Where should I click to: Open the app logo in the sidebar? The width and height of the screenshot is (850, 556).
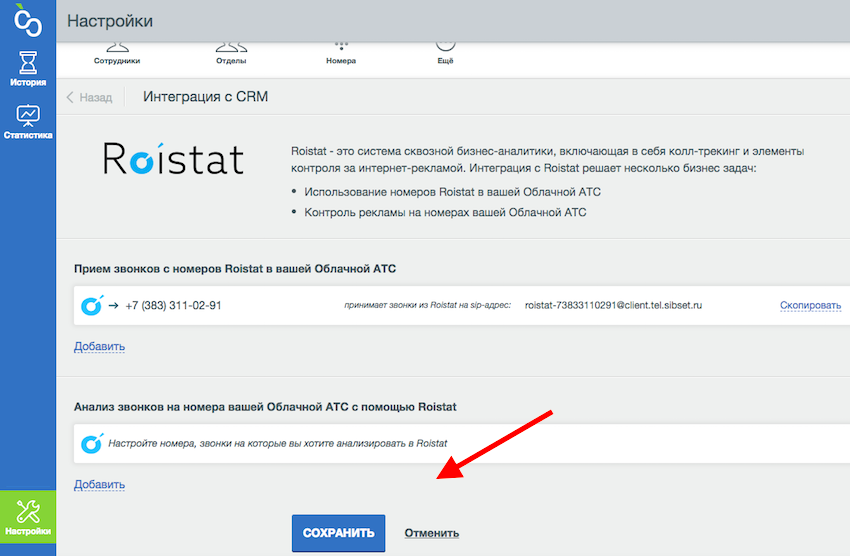[28, 21]
